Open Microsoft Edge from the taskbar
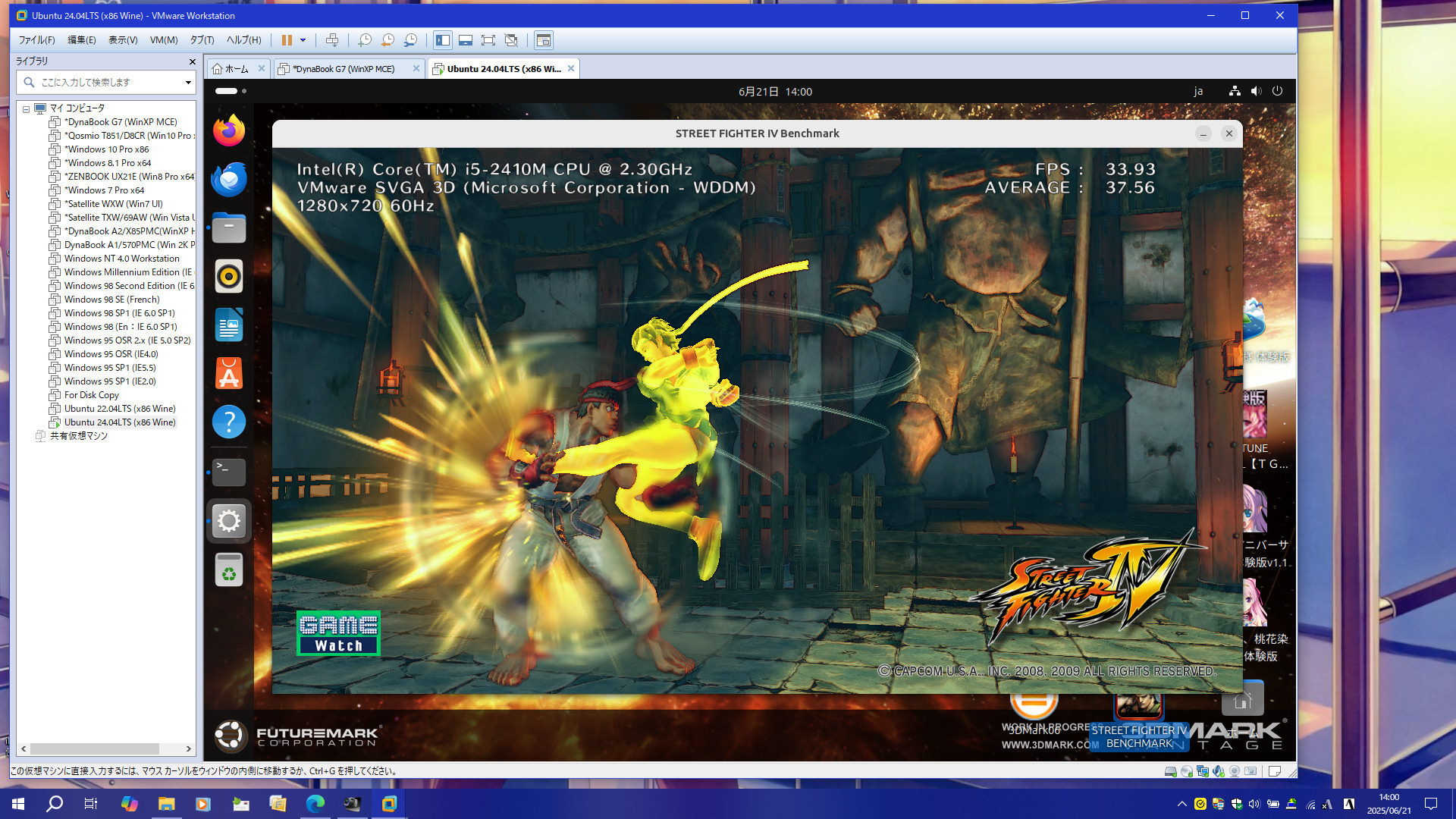The height and width of the screenshot is (819, 1456). point(315,804)
